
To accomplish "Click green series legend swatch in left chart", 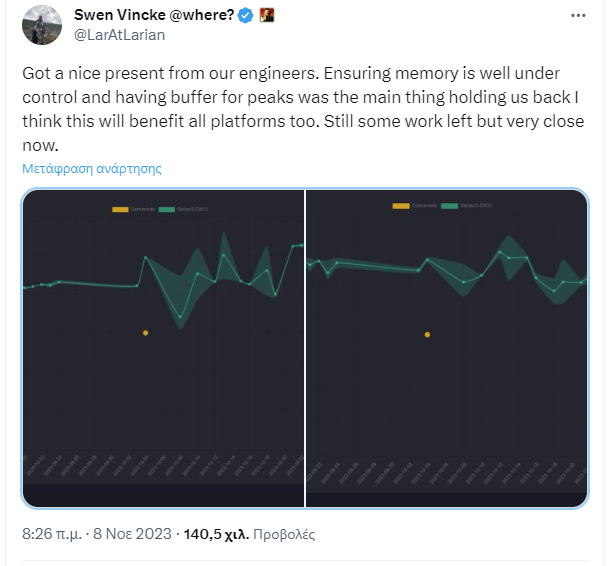I will [167, 208].
